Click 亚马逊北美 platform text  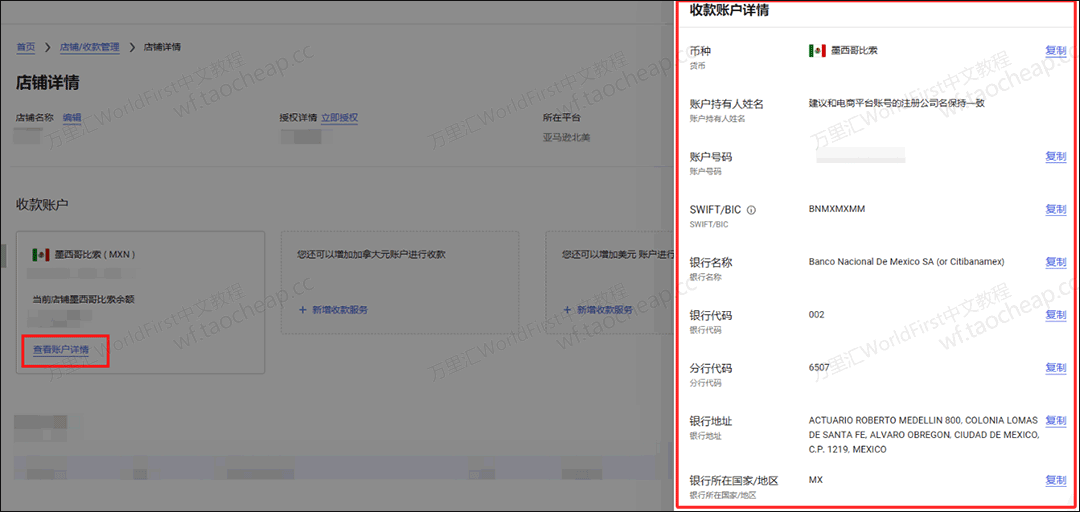point(565,137)
